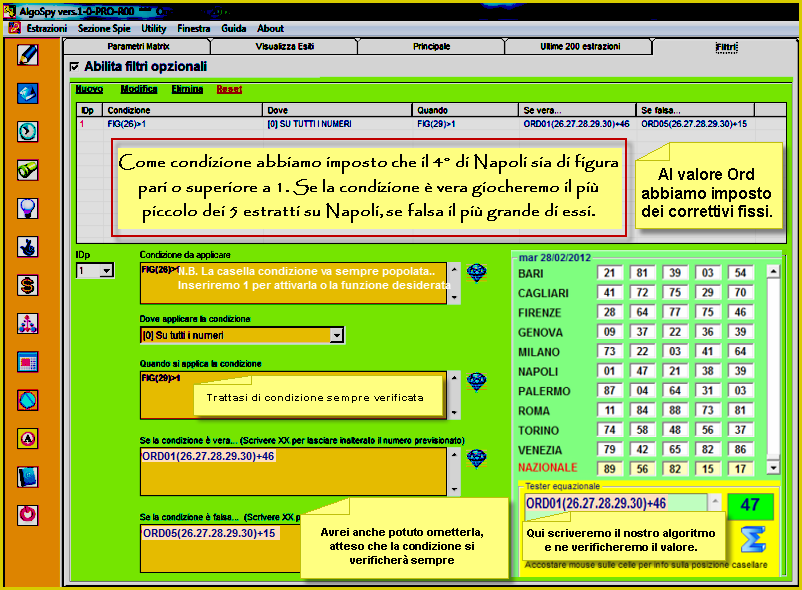Click the "Se vera..." column header

point(577,110)
